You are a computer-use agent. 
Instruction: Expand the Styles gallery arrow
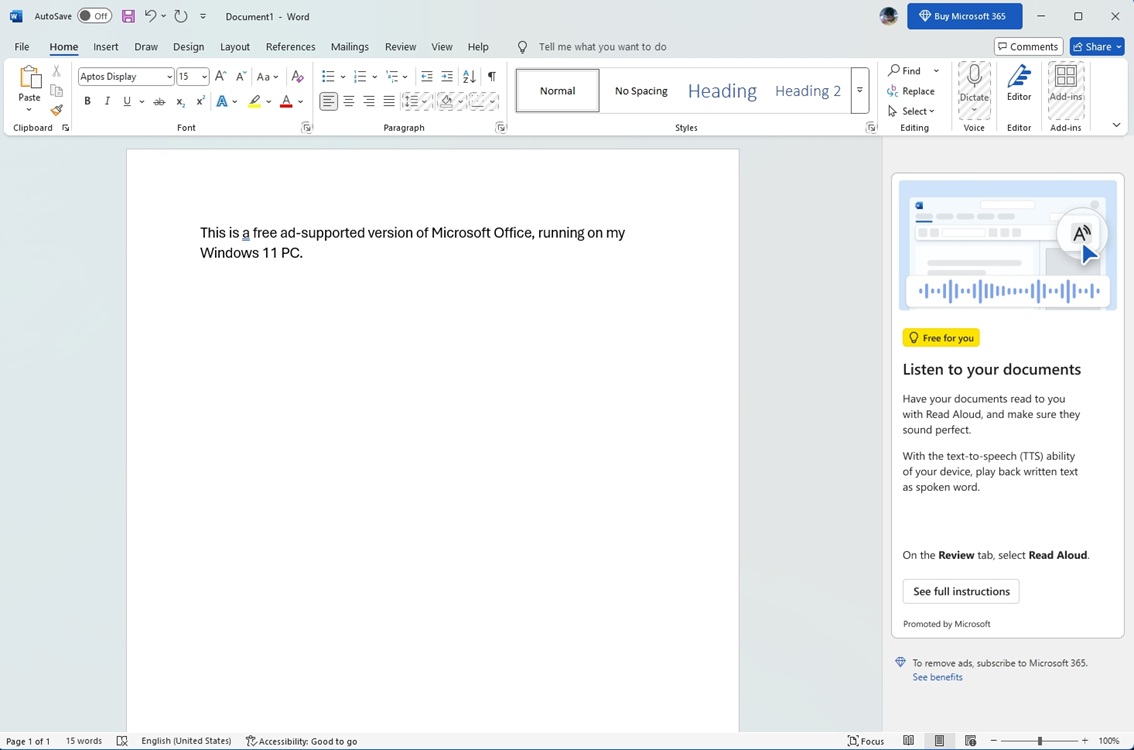(860, 90)
